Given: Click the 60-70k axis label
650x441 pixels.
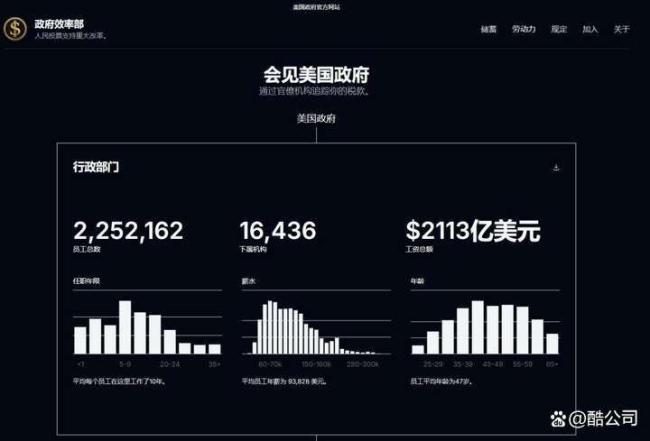Looking at the screenshot, I should click(270, 364).
